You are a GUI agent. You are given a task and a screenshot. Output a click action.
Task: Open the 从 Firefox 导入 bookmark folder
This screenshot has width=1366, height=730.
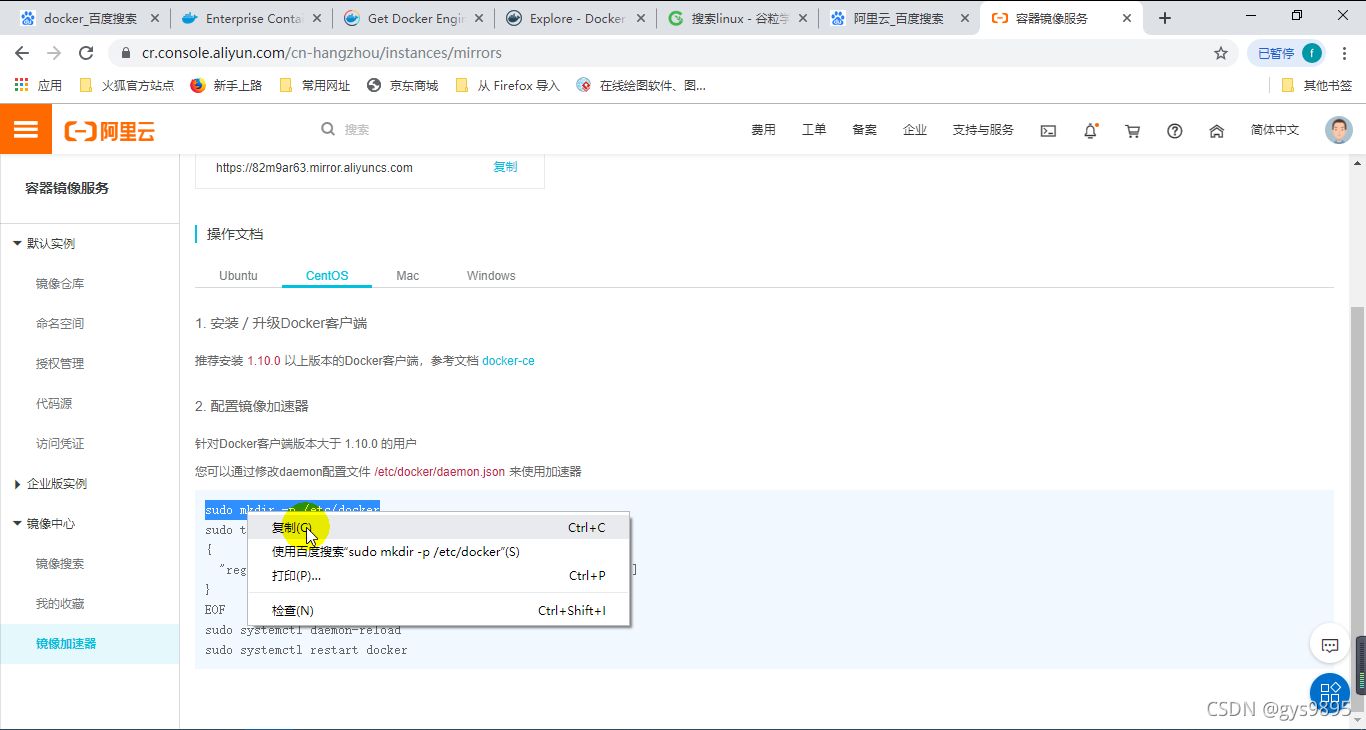pos(507,85)
